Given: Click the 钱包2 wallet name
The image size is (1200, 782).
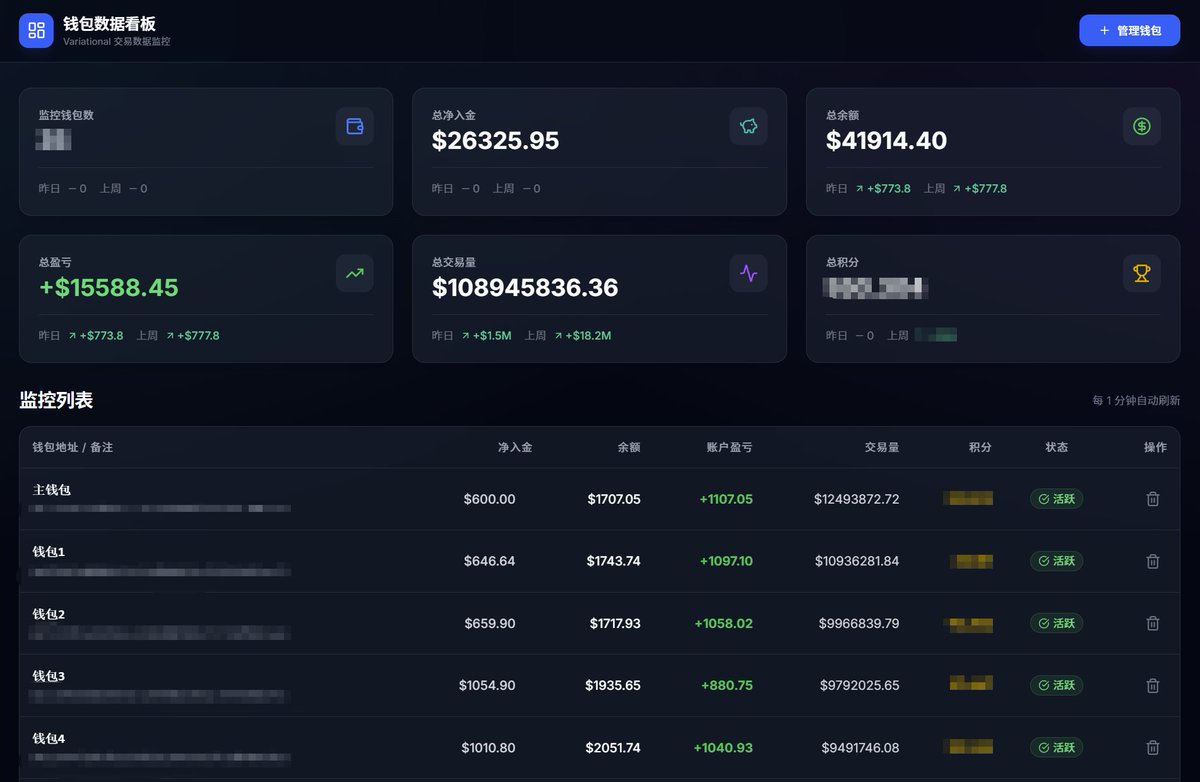Looking at the screenshot, I should (49, 614).
